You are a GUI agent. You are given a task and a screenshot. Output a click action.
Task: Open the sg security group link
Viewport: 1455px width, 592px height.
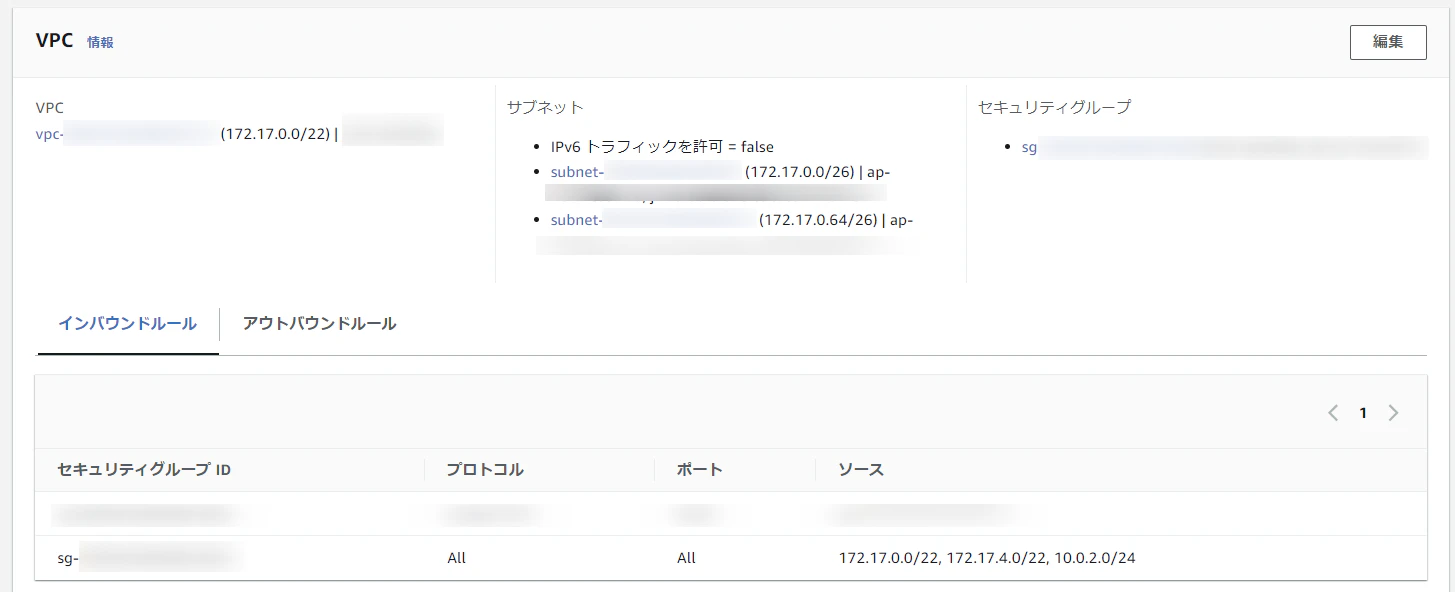[x=1224, y=148]
